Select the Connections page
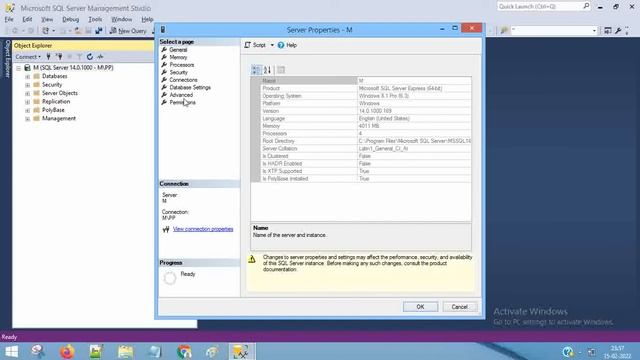Image resolution: width=640 pixels, height=360 pixels. tap(183, 80)
